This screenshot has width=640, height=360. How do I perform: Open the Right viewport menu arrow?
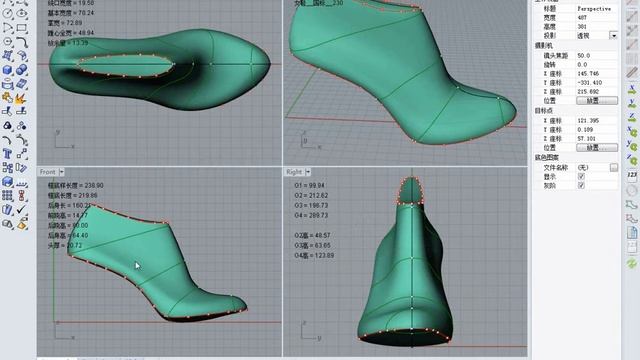(308, 172)
